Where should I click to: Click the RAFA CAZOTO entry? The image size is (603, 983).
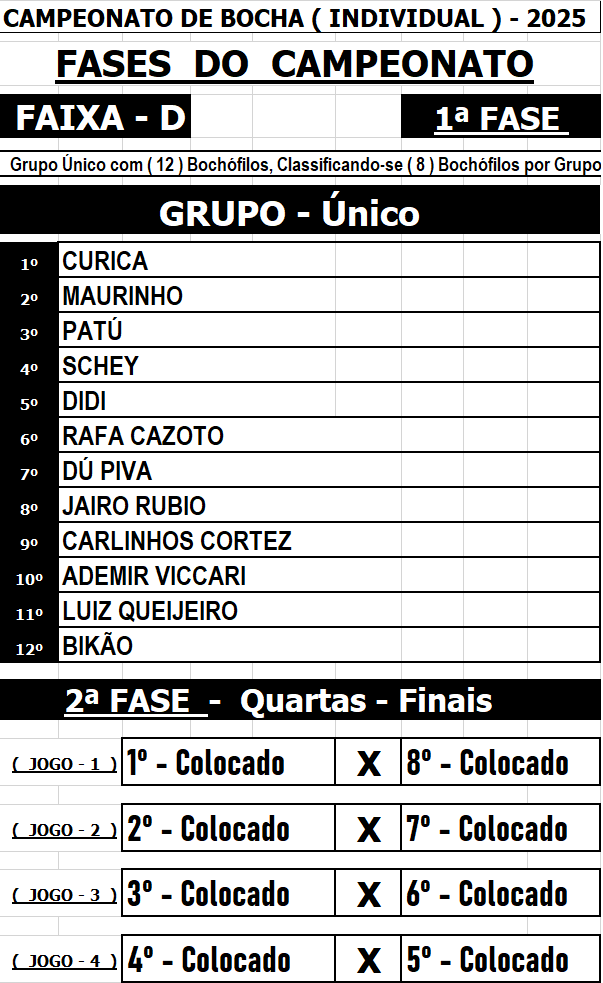tap(329, 435)
